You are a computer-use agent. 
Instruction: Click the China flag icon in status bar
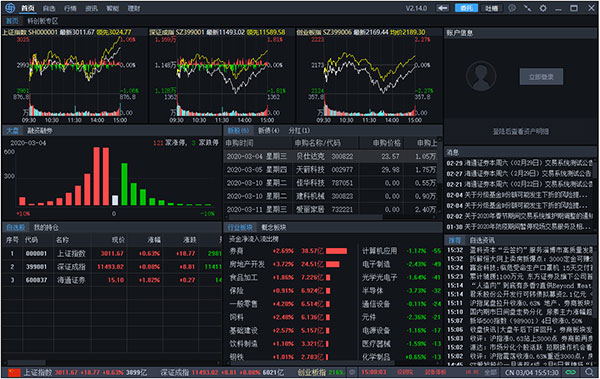click(x=14, y=372)
